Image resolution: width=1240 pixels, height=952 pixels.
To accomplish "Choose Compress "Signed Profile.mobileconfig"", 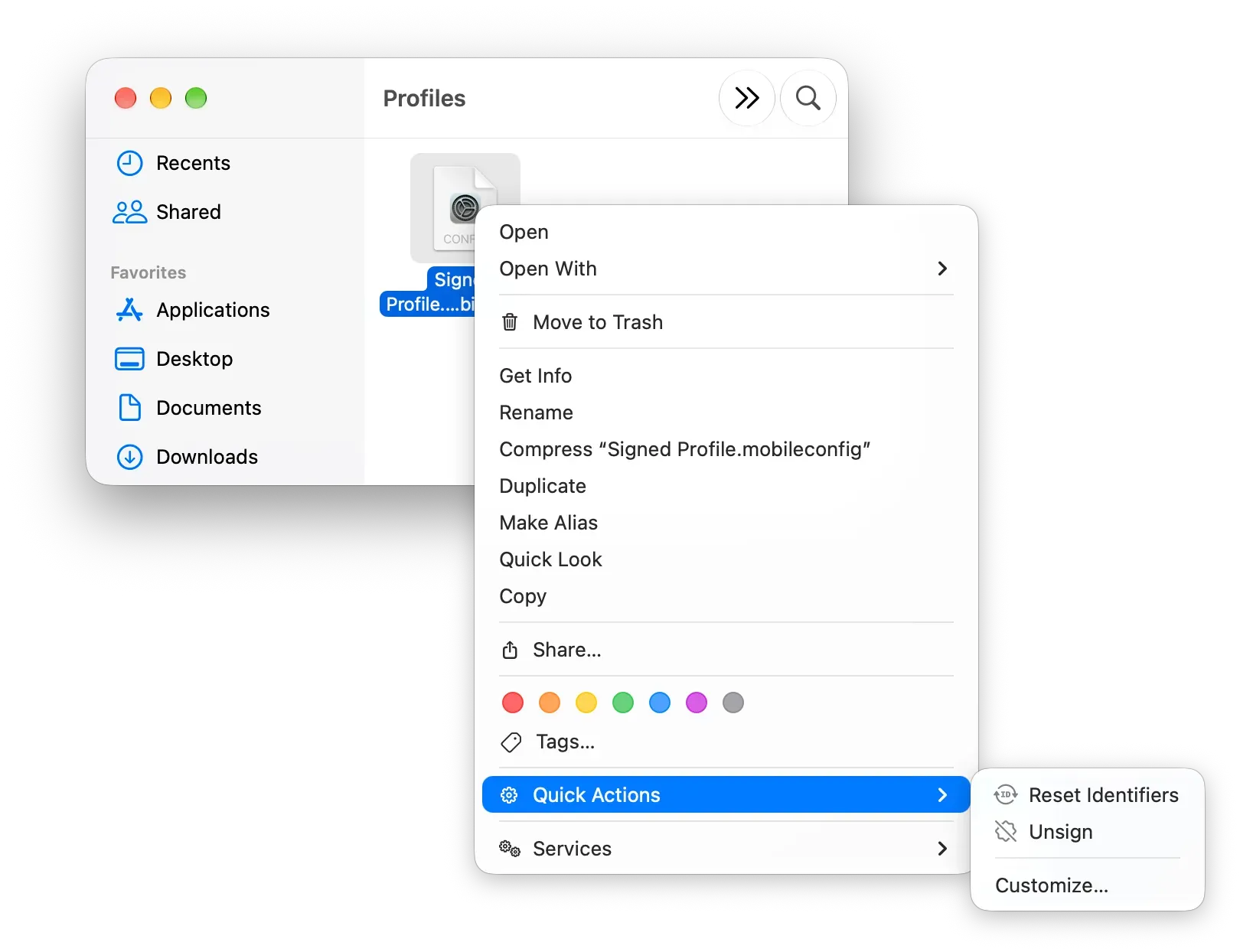I will tap(726, 449).
